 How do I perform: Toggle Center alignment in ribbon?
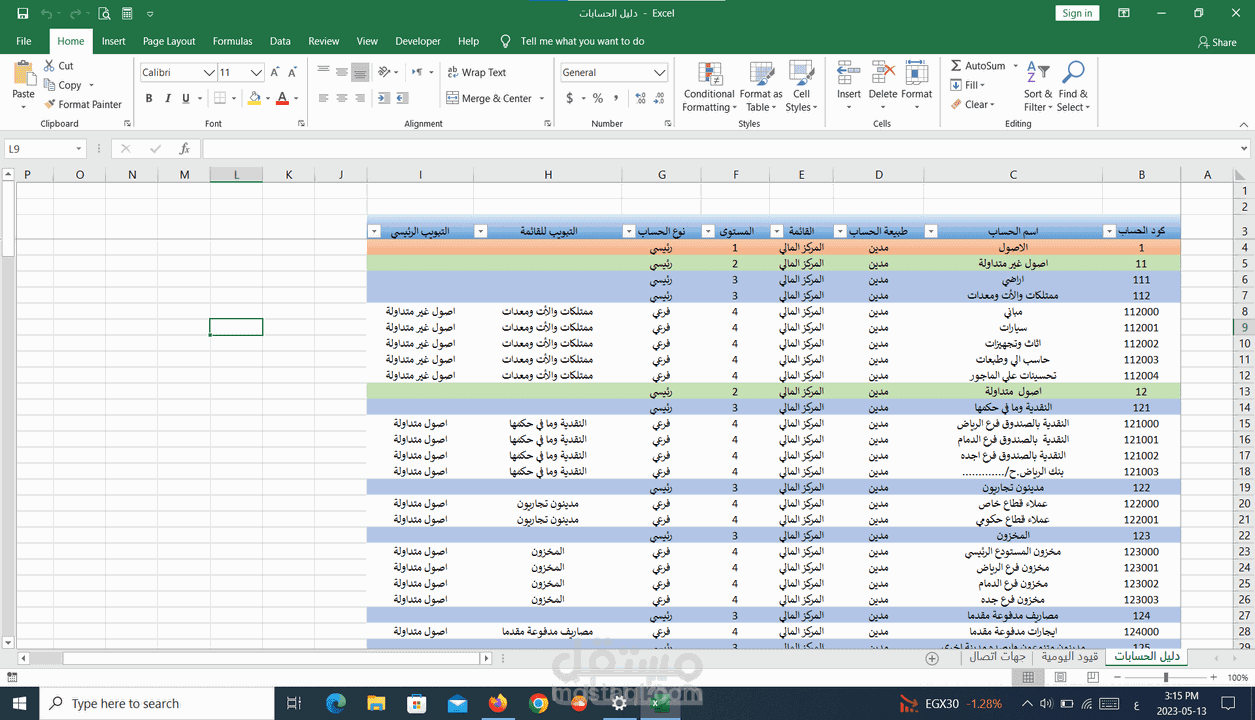(341, 98)
